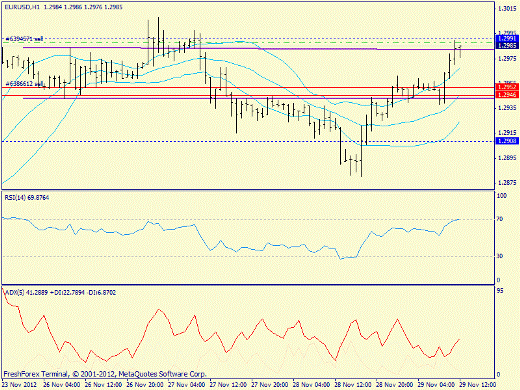520x390 pixels.
Task: Click the RSI(14) 69.8764 indicator label
Action: pos(27,198)
